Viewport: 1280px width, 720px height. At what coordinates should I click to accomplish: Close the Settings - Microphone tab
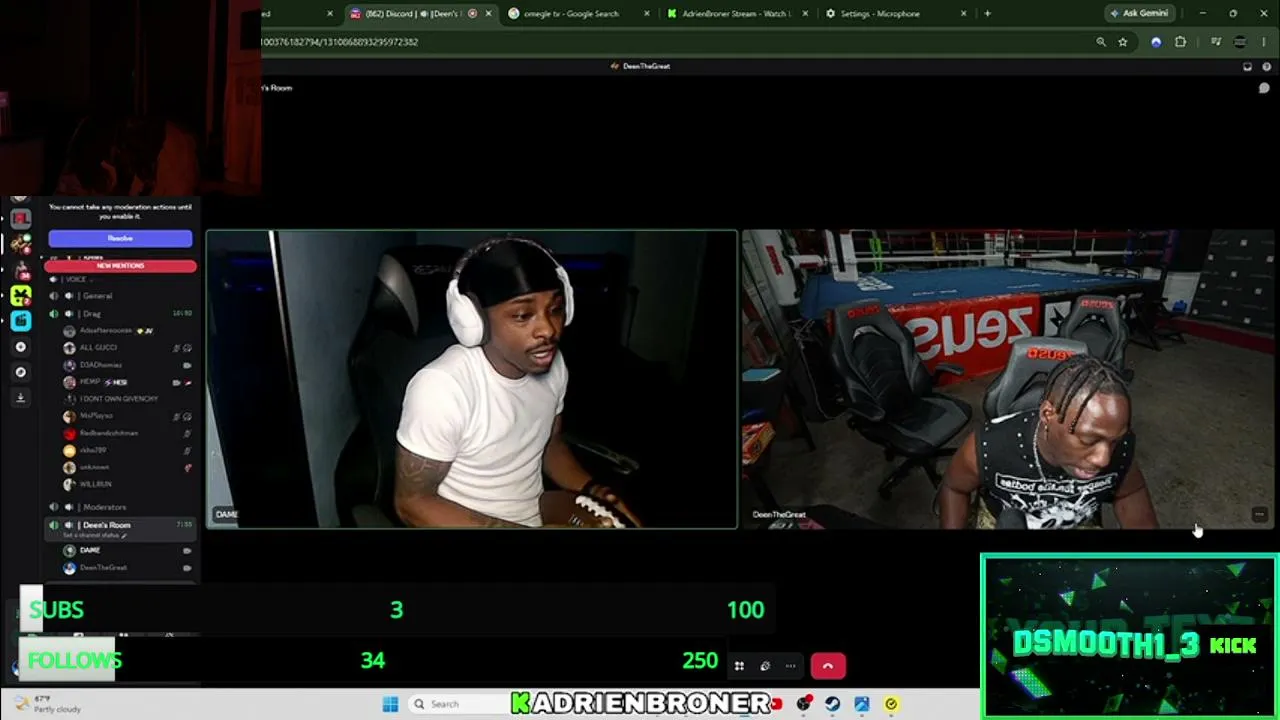pos(964,14)
